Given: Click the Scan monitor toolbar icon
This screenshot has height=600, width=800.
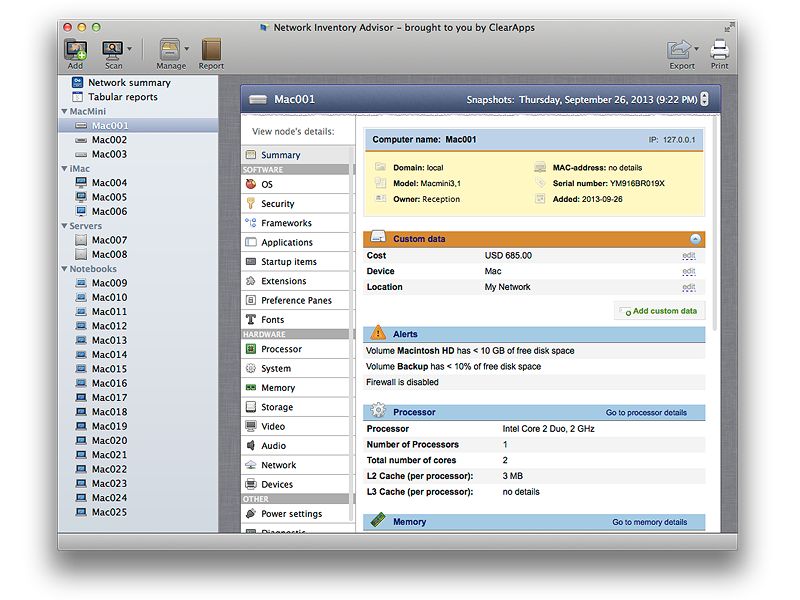Looking at the screenshot, I should tap(112, 49).
